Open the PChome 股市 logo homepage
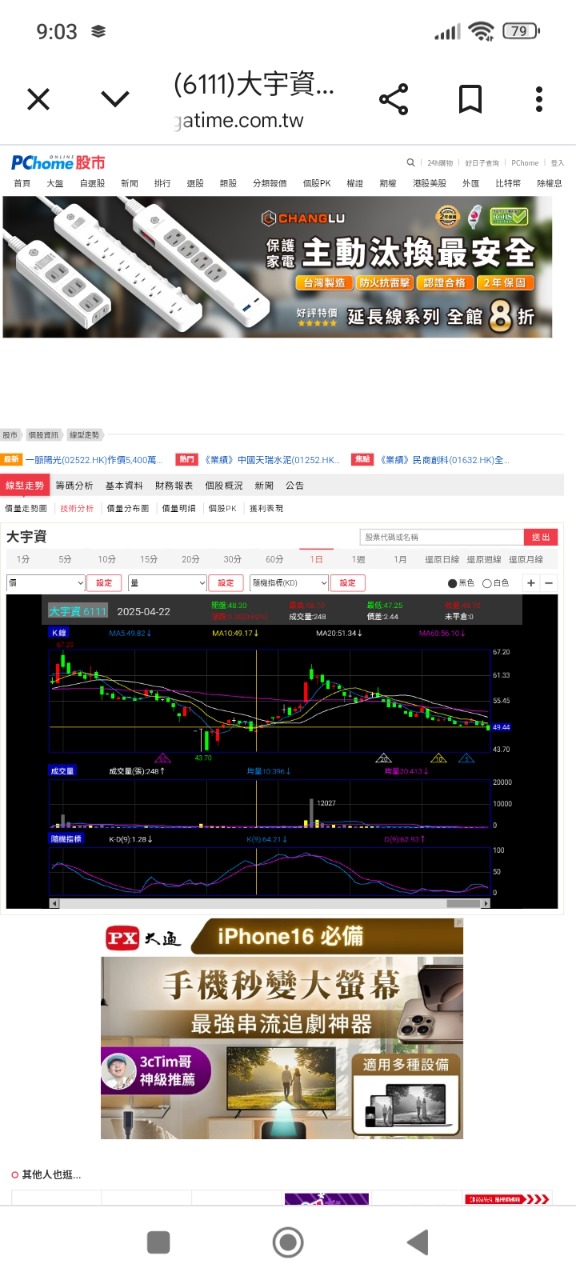Viewport: 576px width, 1280px height. (58, 162)
